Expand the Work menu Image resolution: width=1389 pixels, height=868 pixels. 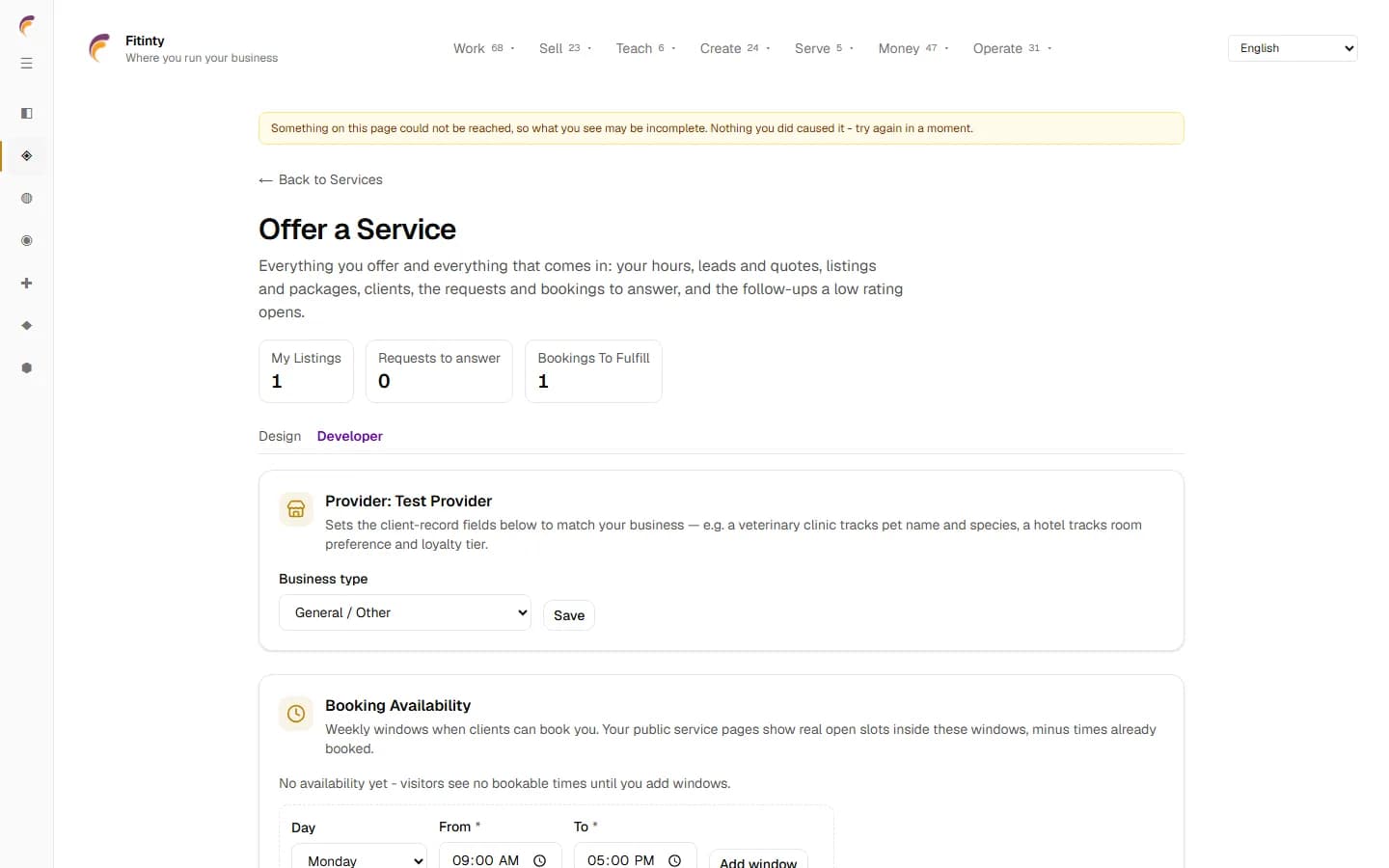click(x=484, y=48)
